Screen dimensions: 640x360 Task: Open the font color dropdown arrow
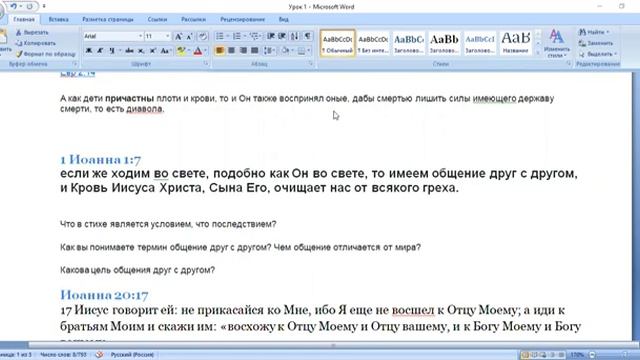coord(205,51)
